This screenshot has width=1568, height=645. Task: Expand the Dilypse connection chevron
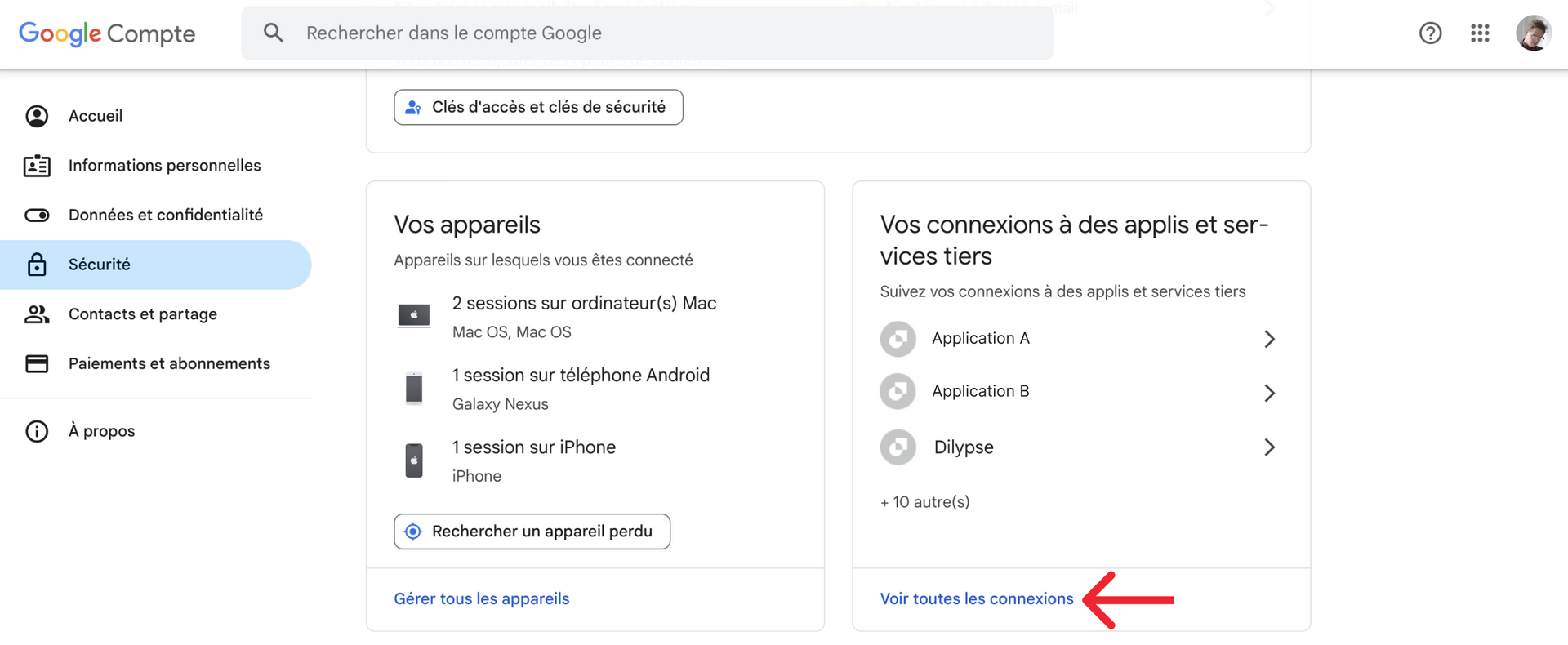(1269, 447)
